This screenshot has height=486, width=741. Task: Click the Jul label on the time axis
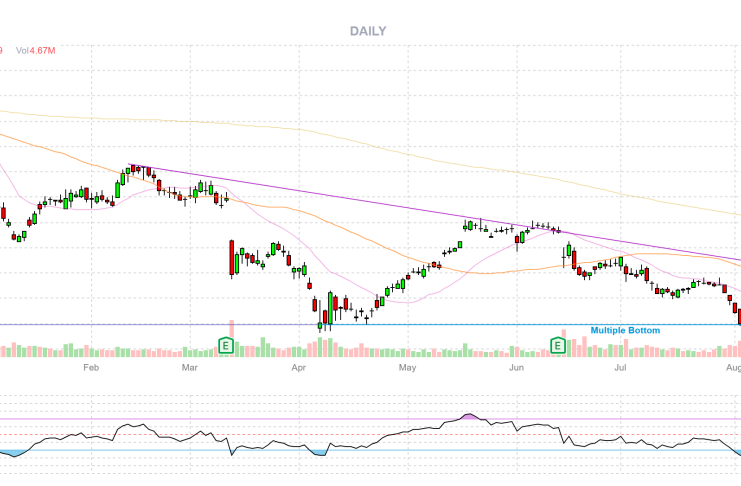point(620,368)
